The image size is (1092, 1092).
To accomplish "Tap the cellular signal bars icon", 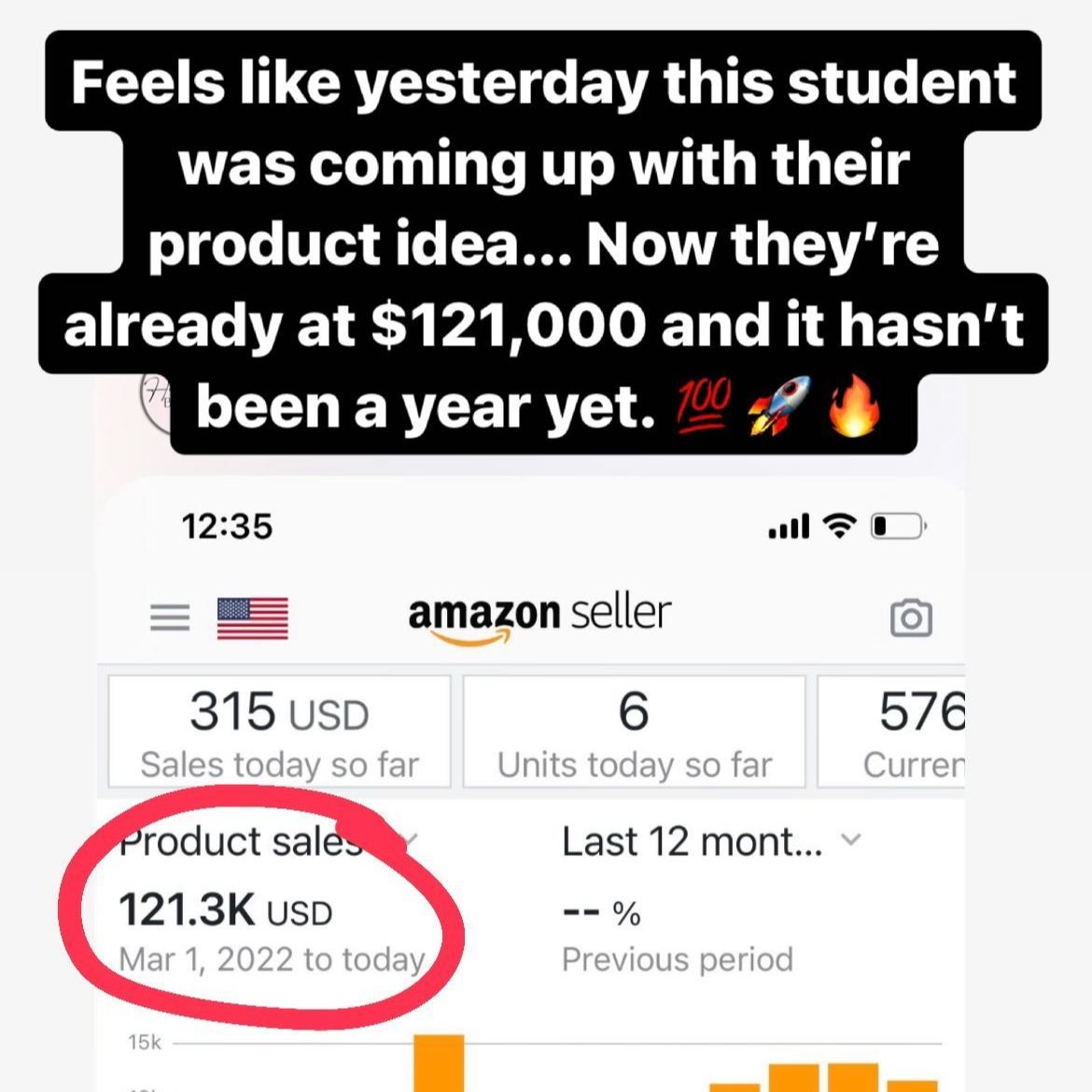I will (789, 527).
